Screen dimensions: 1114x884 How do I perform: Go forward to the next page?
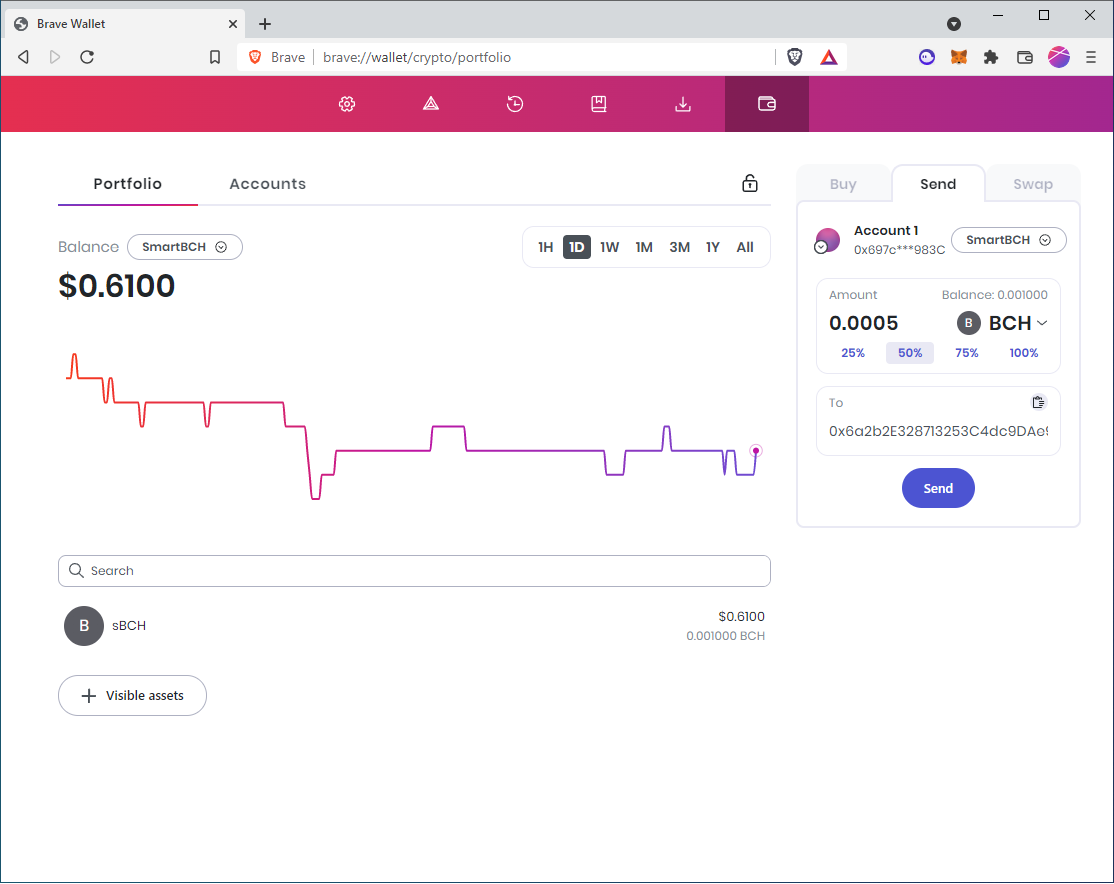click(55, 57)
